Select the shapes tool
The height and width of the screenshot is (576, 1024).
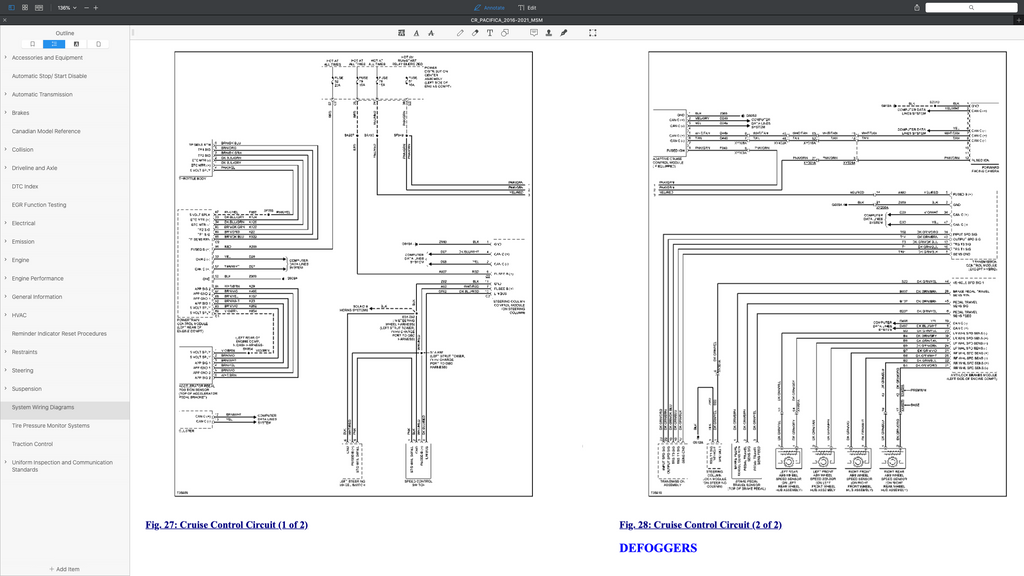click(505, 33)
